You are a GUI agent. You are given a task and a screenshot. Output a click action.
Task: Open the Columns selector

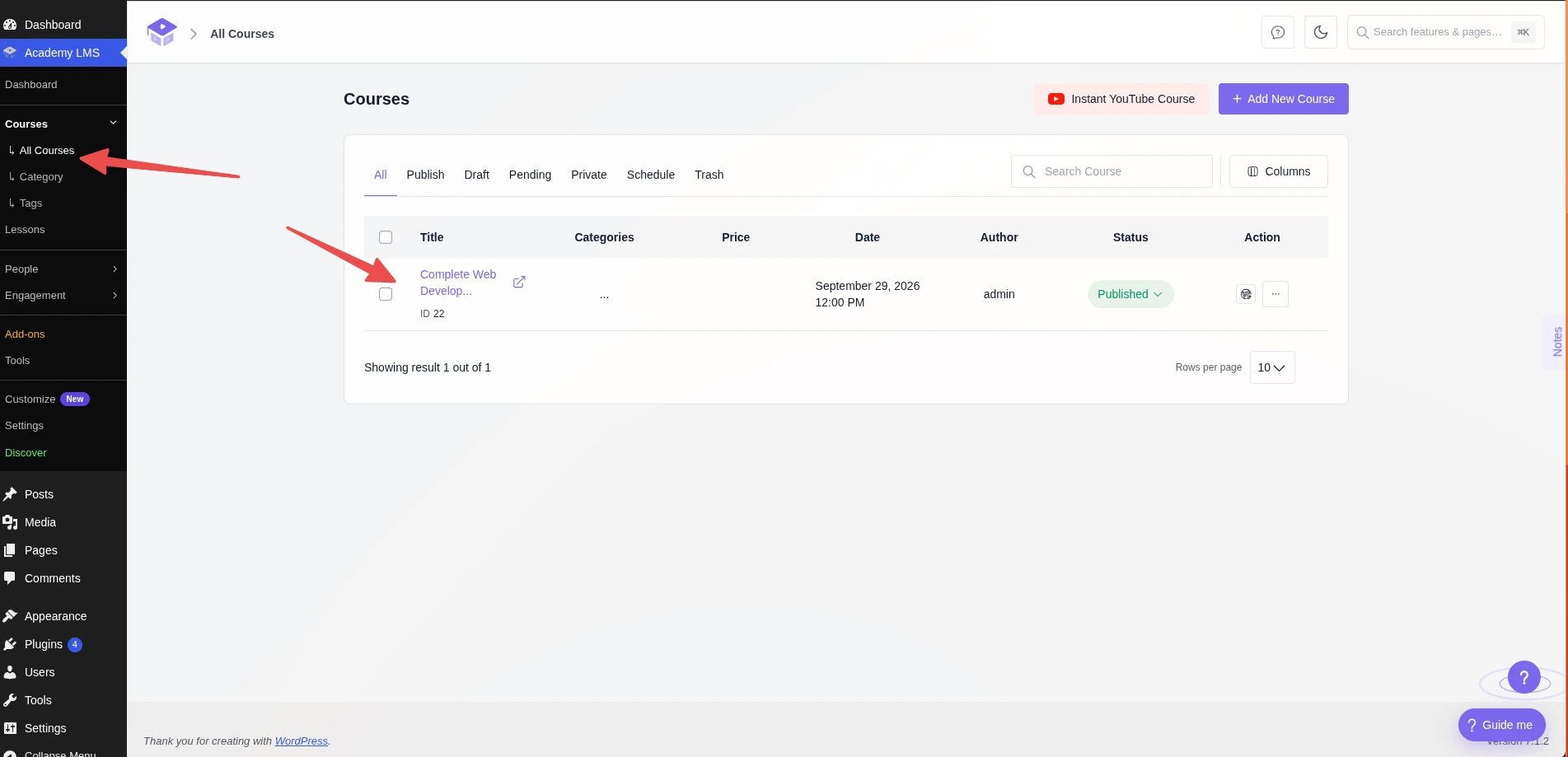[x=1279, y=171]
